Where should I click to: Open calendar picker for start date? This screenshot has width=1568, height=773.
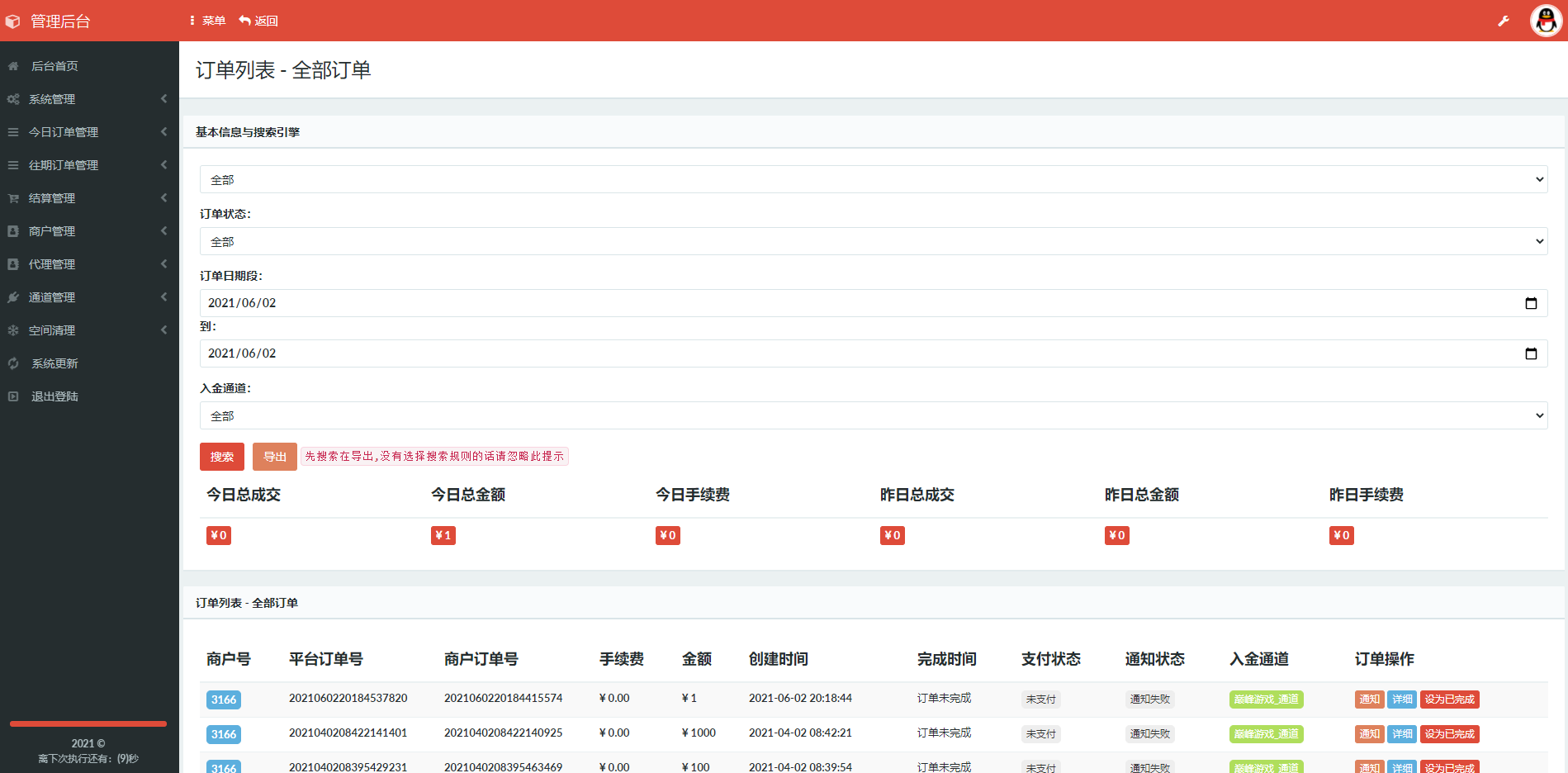(1531, 303)
